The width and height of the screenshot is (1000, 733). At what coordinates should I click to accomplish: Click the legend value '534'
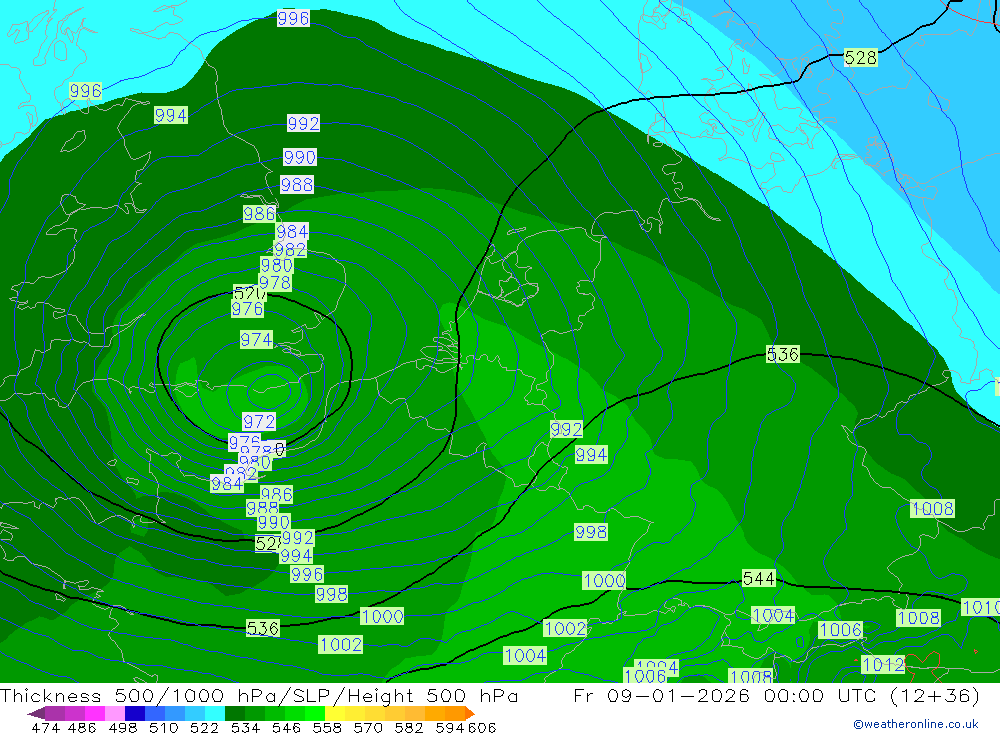pyautogui.click(x=245, y=727)
